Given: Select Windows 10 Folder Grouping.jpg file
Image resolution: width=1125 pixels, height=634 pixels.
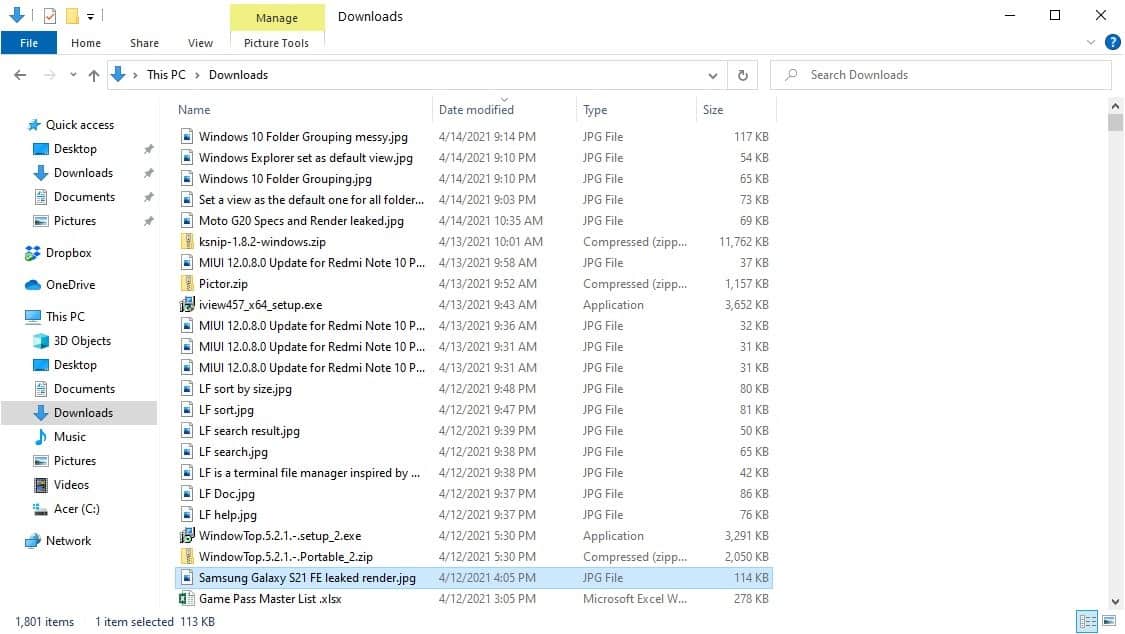Looking at the screenshot, I should pos(285,179).
